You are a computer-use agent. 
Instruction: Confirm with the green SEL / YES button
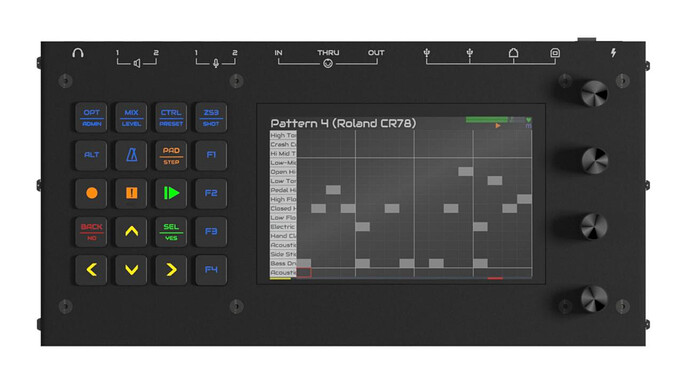coord(171,232)
